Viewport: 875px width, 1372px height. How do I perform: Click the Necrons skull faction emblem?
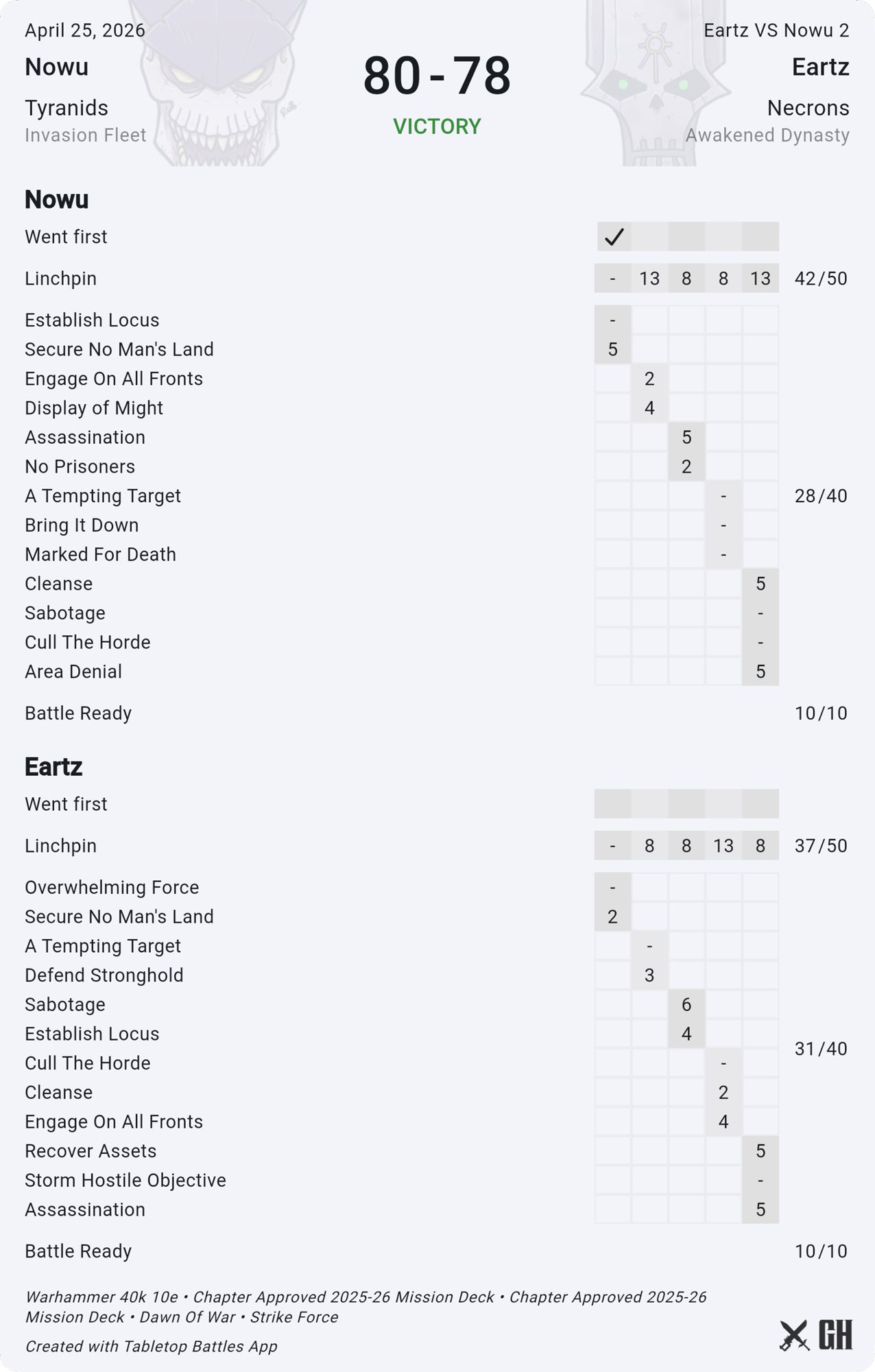(x=655, y=83)
